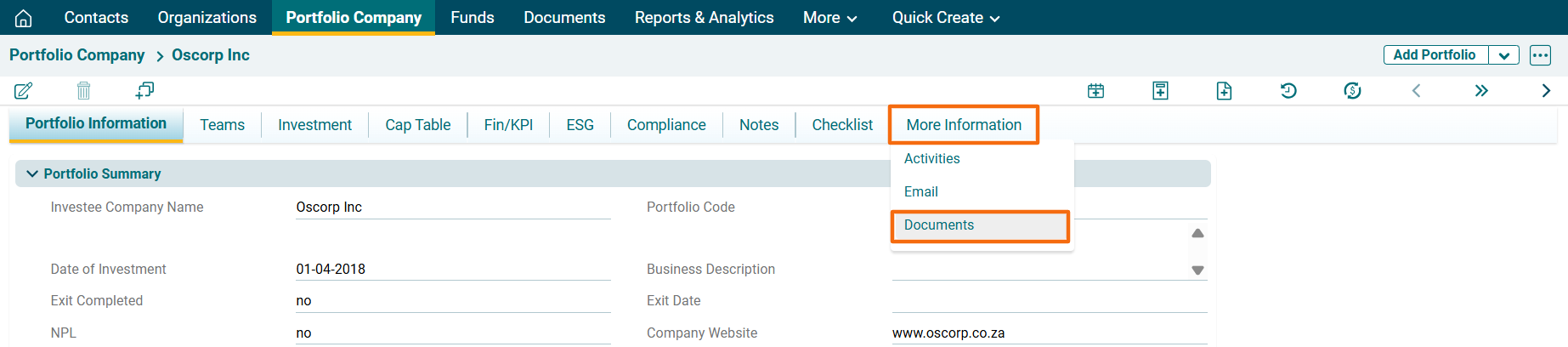Click the Add Portfolio button
Screen dimensions: 1568x347
tap(1435, 55)
